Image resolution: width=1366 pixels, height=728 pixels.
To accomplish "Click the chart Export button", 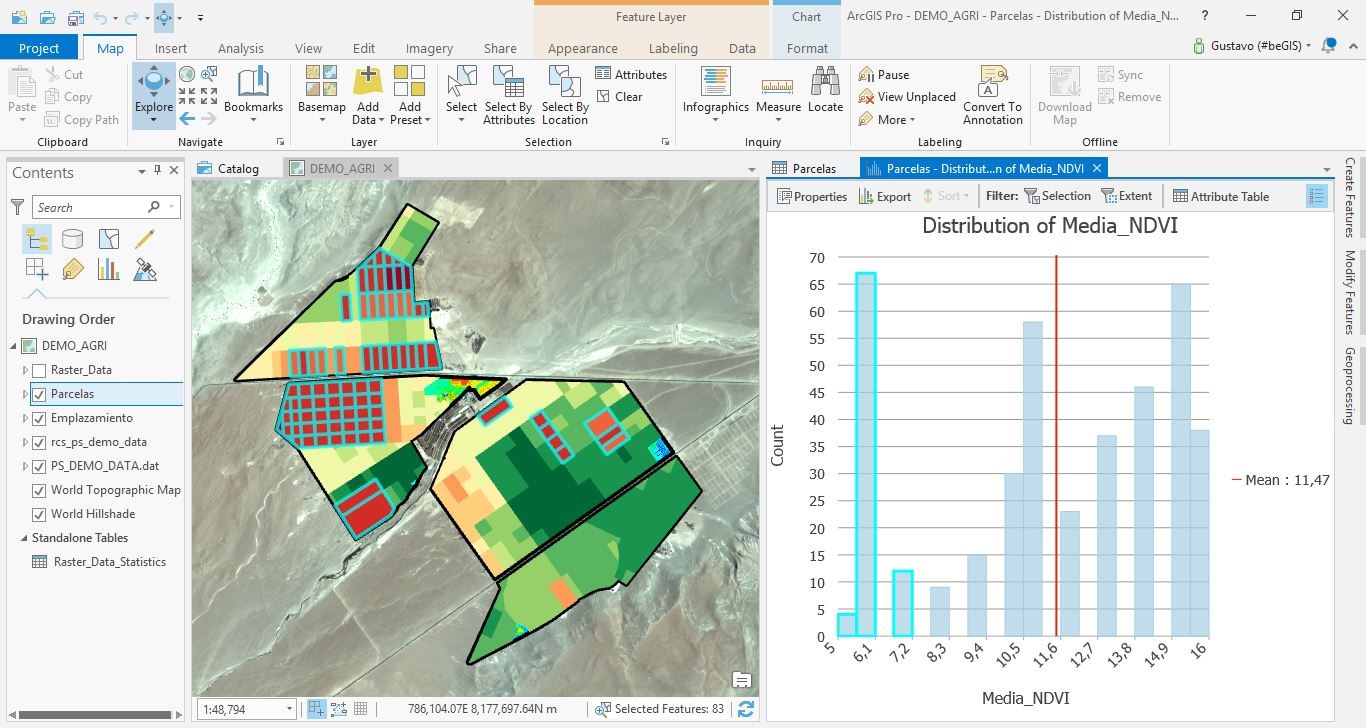I will [x=884, y=197].
